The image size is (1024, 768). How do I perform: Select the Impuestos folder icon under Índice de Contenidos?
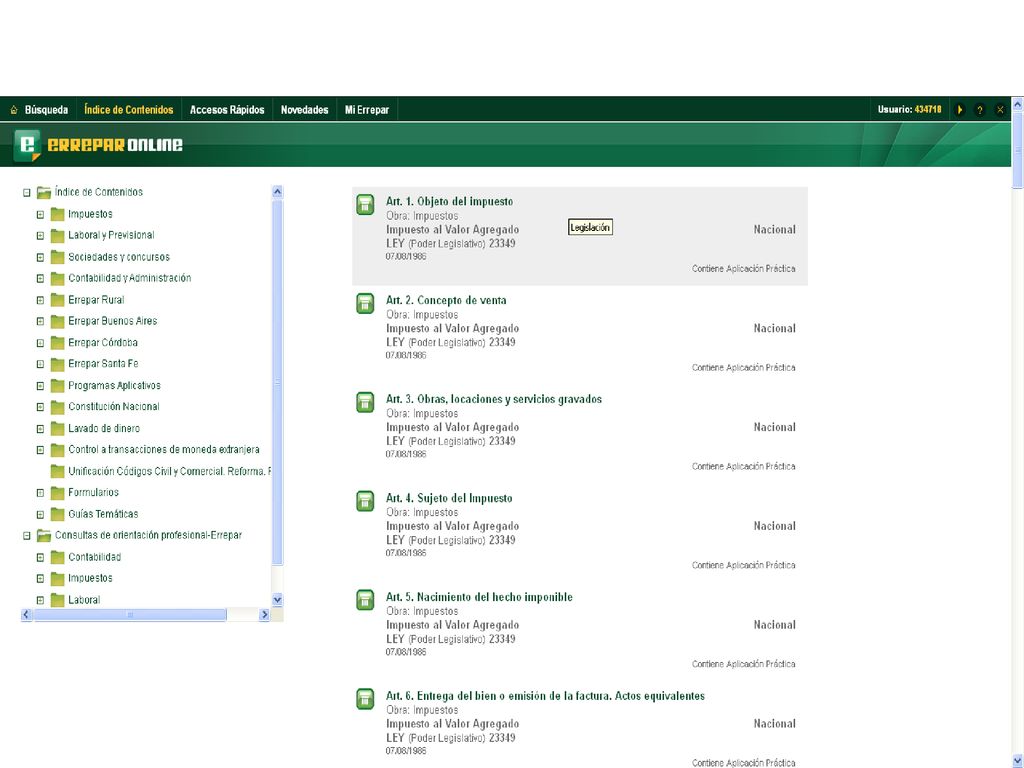(x=57, y=214)
